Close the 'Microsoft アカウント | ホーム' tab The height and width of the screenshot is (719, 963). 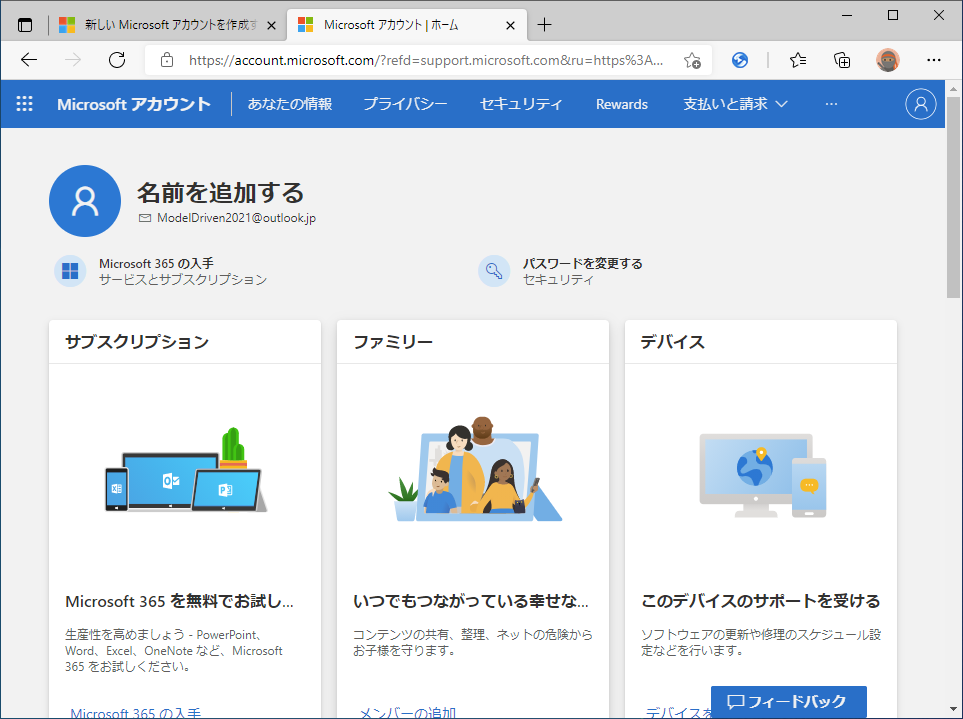[x=510, y=25]
